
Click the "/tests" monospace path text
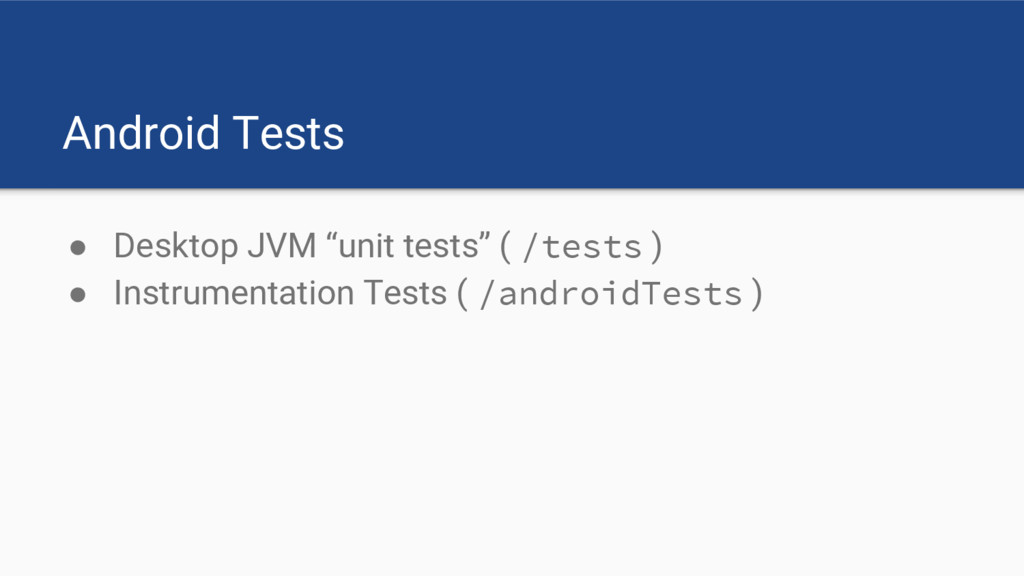click(581, 246)
